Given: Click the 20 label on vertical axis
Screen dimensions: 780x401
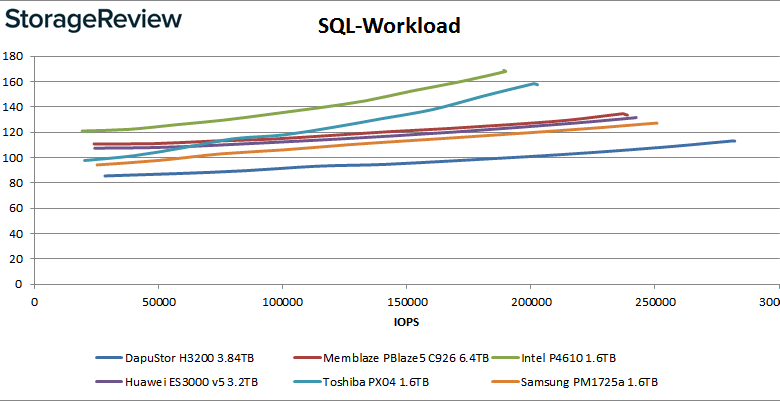Looking at the screenshot, I should tap(16, 259).
